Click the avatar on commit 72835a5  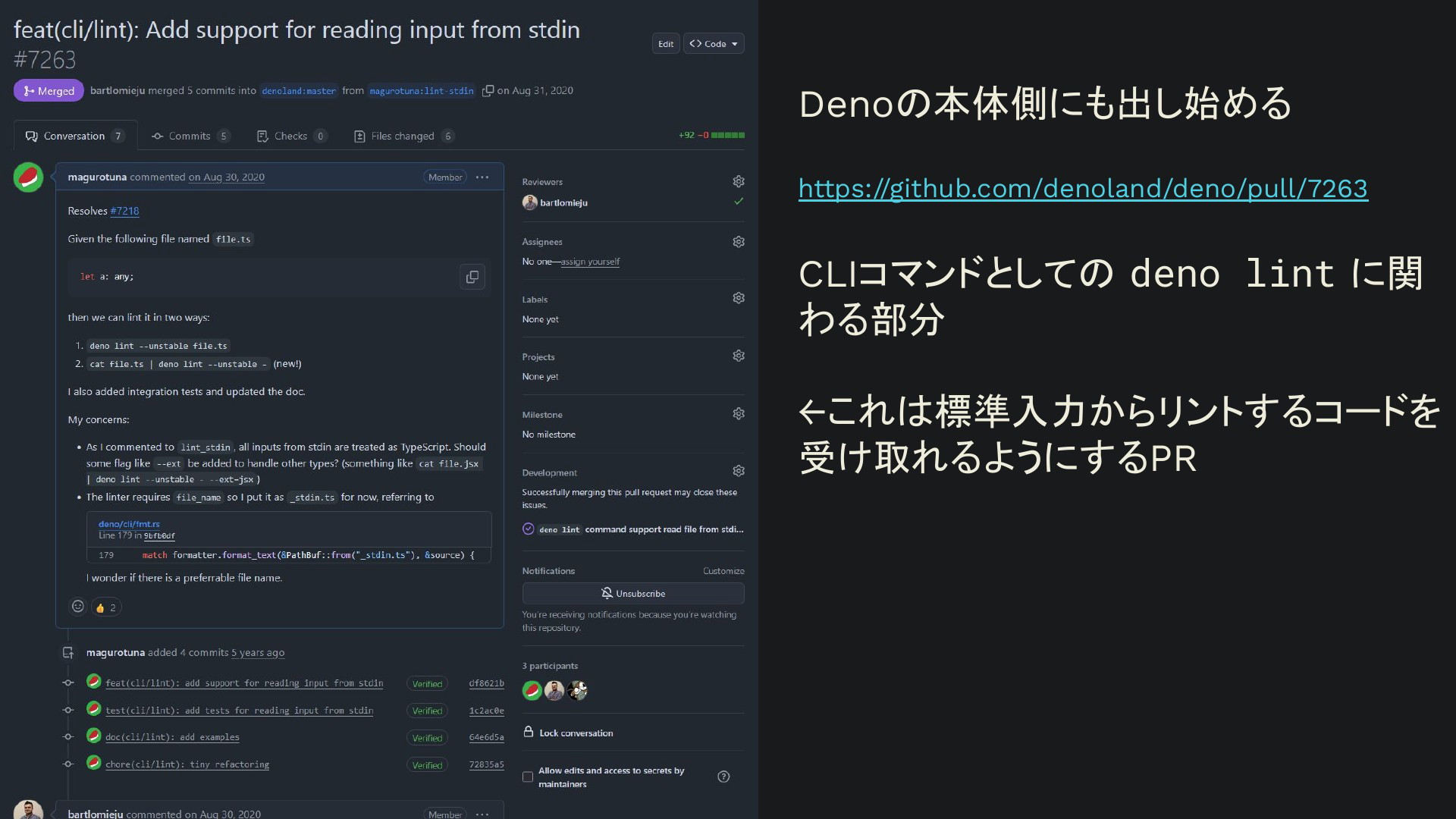[x=94, y=763]
